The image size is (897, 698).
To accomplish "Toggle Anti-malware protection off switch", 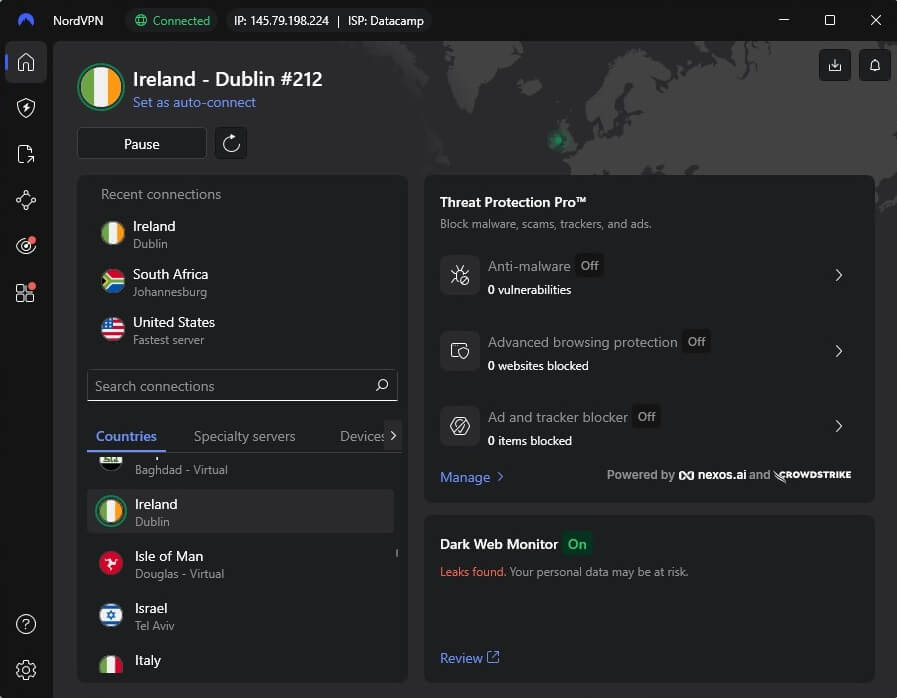I will click(589, 265).
